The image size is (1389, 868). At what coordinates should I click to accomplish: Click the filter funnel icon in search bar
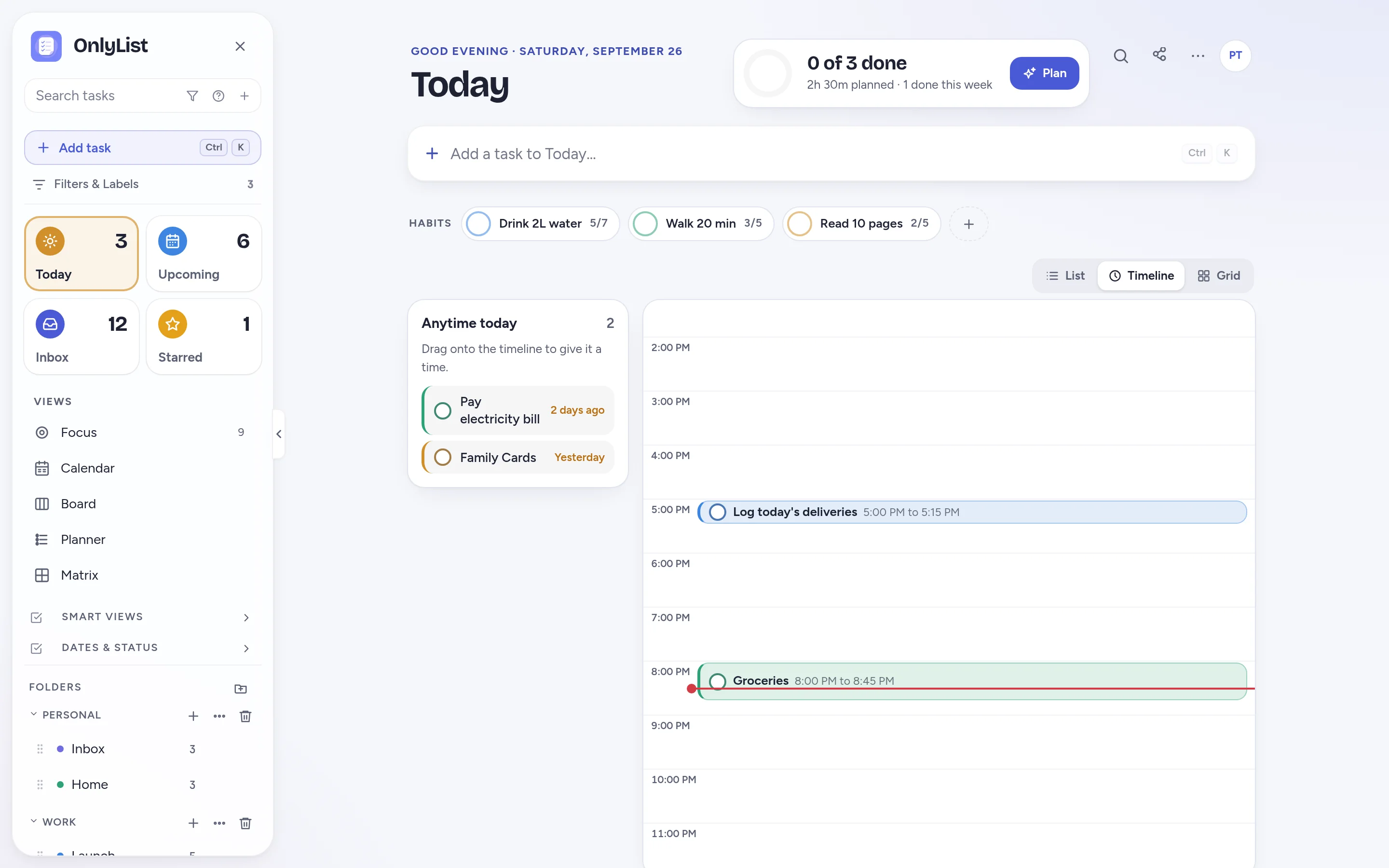(192, 96)
